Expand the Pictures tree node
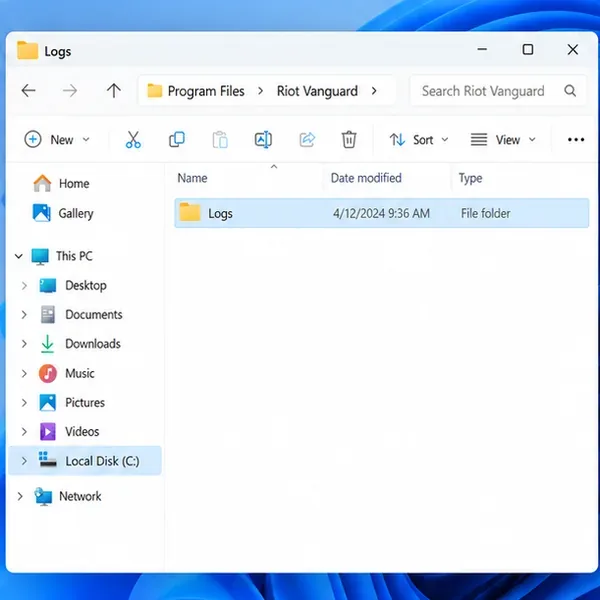 pyautogui.click(x=24, y=403)
